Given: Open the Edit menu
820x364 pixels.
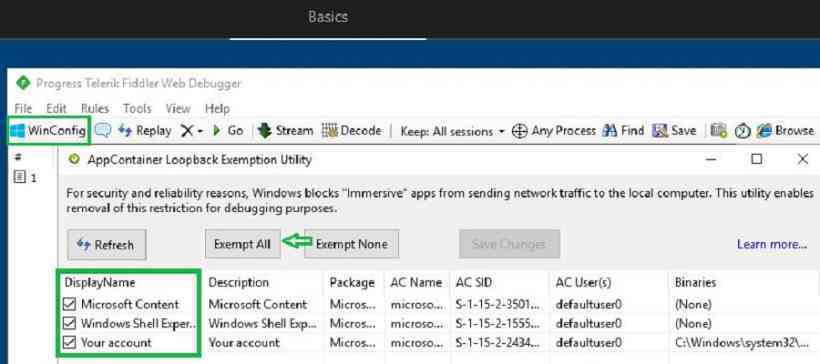Looking at the screenshot, I should tap(56, 109).
